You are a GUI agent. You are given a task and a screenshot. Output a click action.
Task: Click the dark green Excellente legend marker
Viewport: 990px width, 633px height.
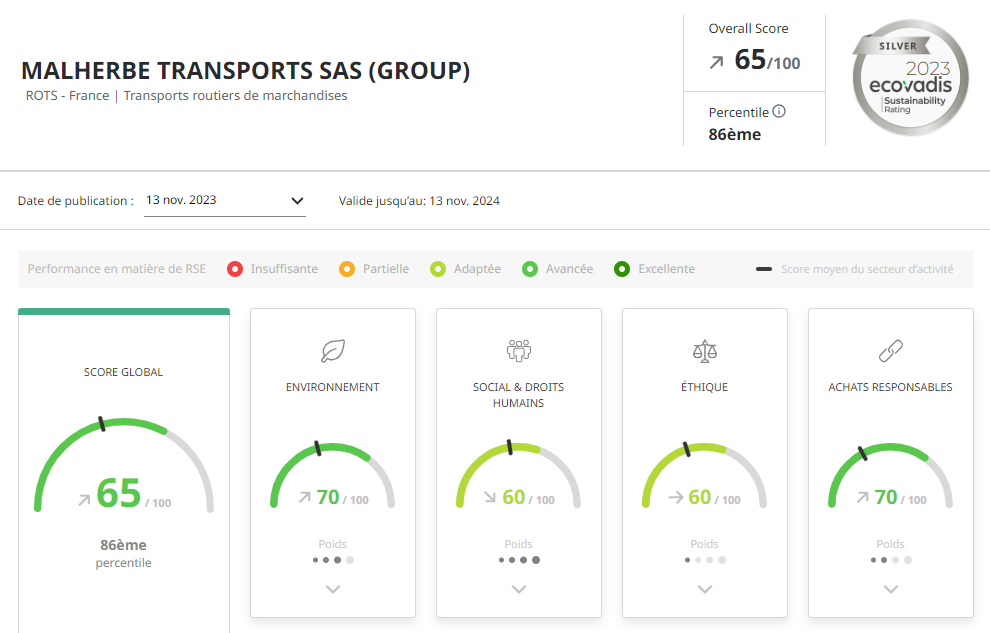point(622,269)
